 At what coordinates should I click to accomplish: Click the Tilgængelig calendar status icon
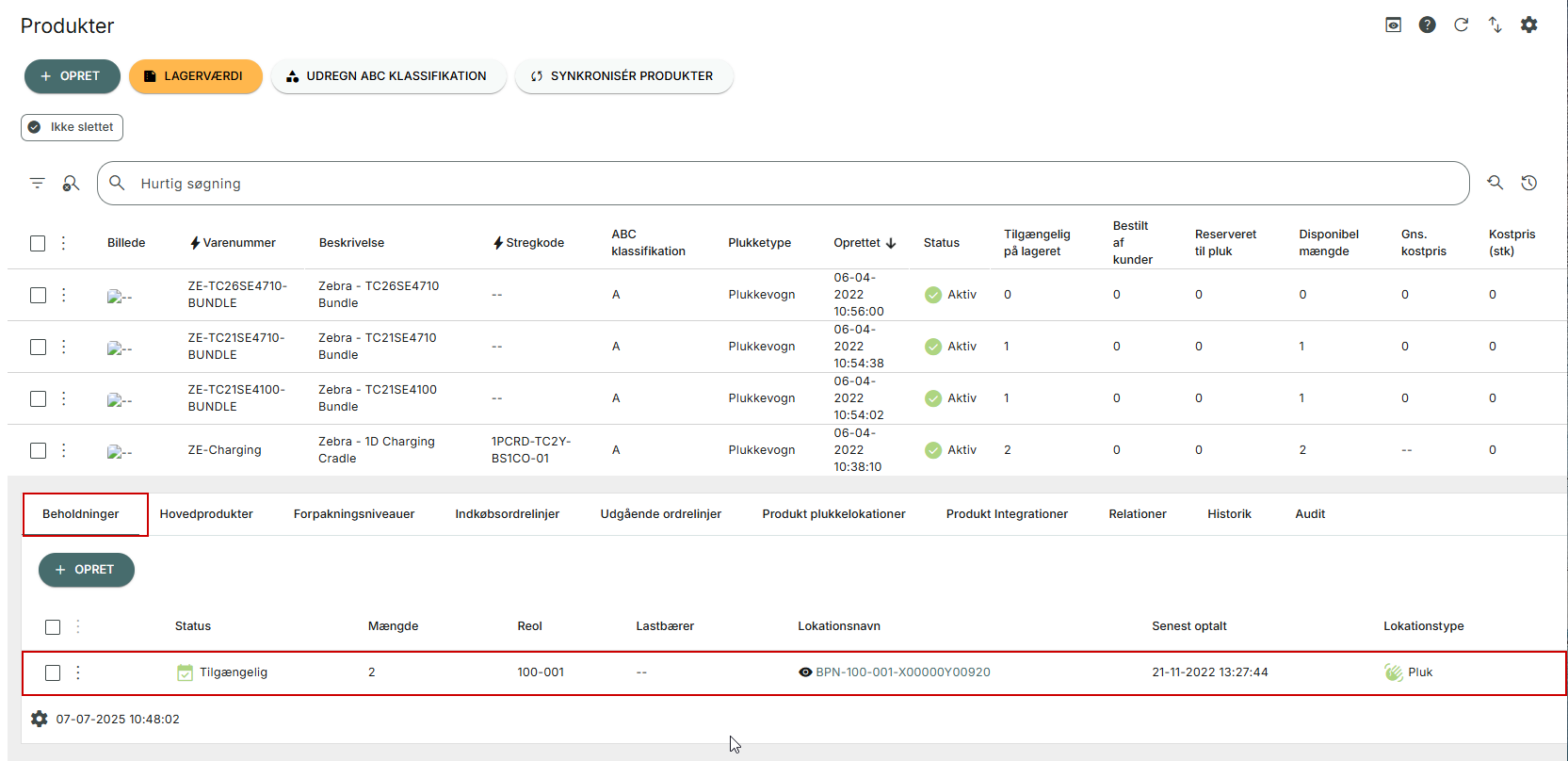186,672
